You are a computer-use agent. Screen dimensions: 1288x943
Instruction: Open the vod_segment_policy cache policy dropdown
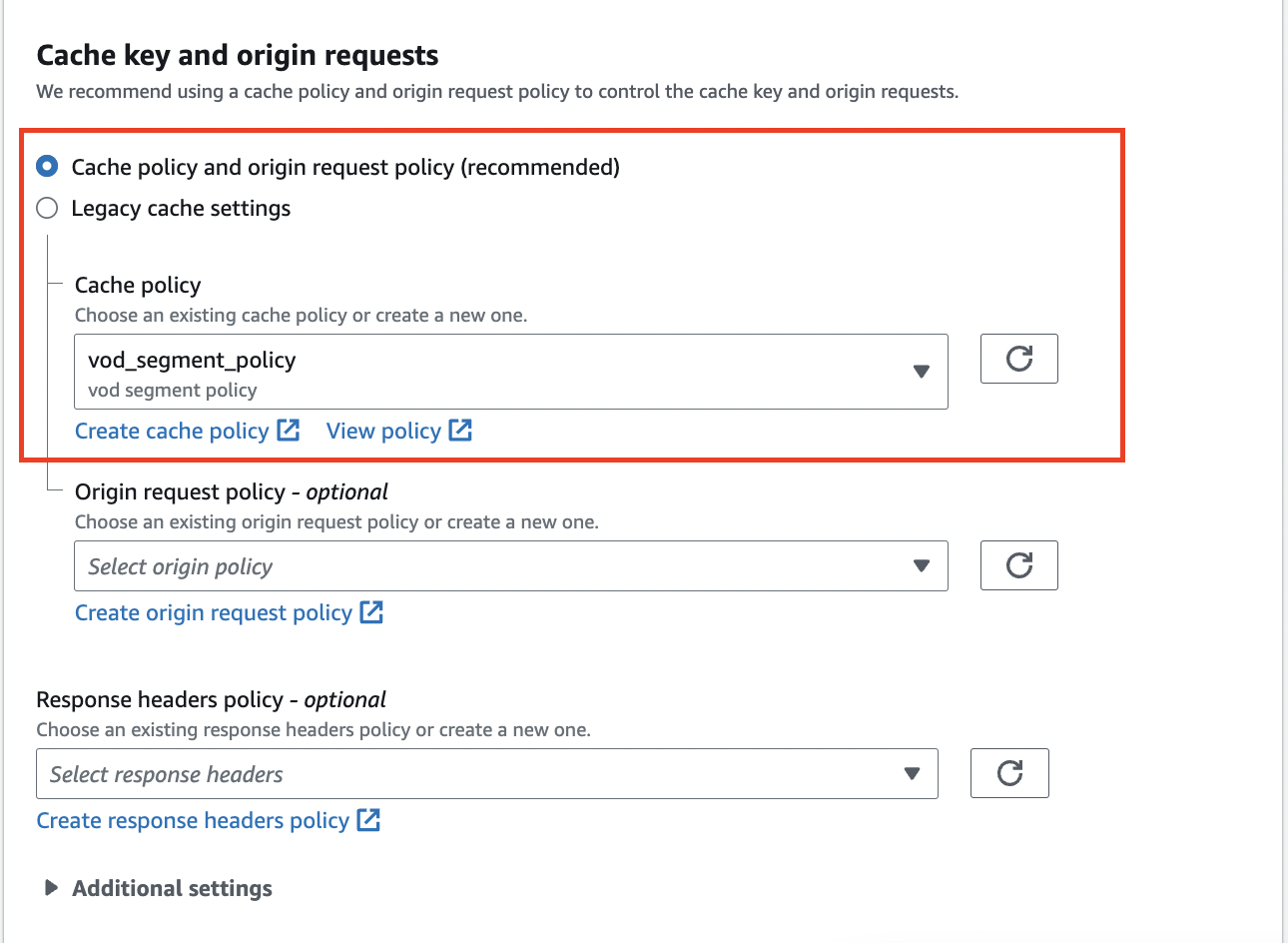pos(499,372)
